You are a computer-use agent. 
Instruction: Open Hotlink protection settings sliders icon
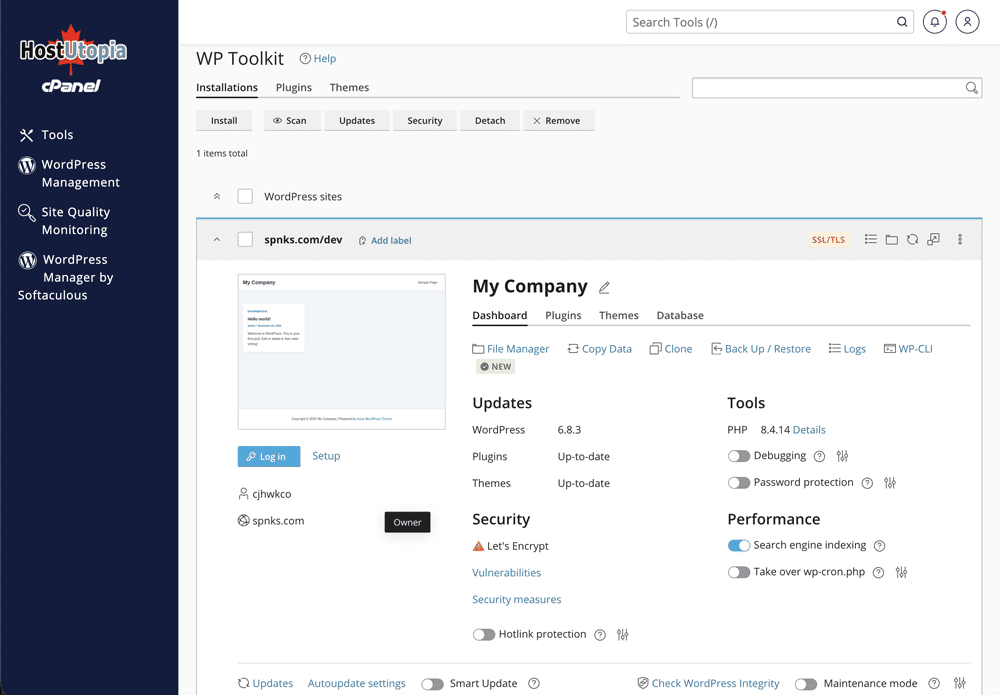(x=623, y=635)
